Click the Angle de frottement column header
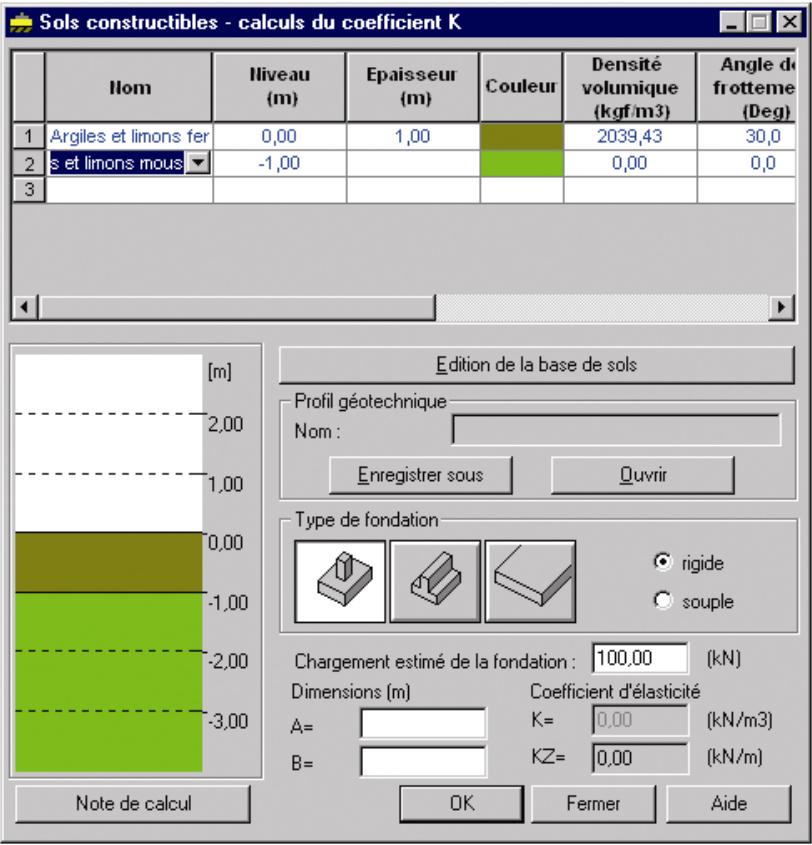 tap(746, 87)
